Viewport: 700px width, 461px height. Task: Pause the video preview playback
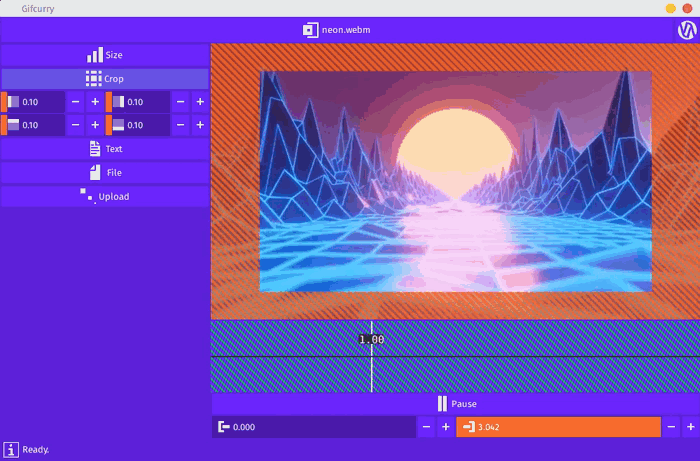point(456,404)
